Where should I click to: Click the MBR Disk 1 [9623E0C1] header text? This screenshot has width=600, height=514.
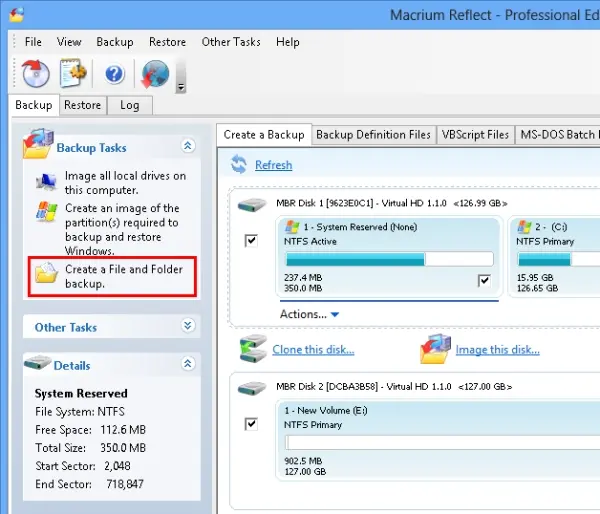pyautogui.click(x=391, y=203)
